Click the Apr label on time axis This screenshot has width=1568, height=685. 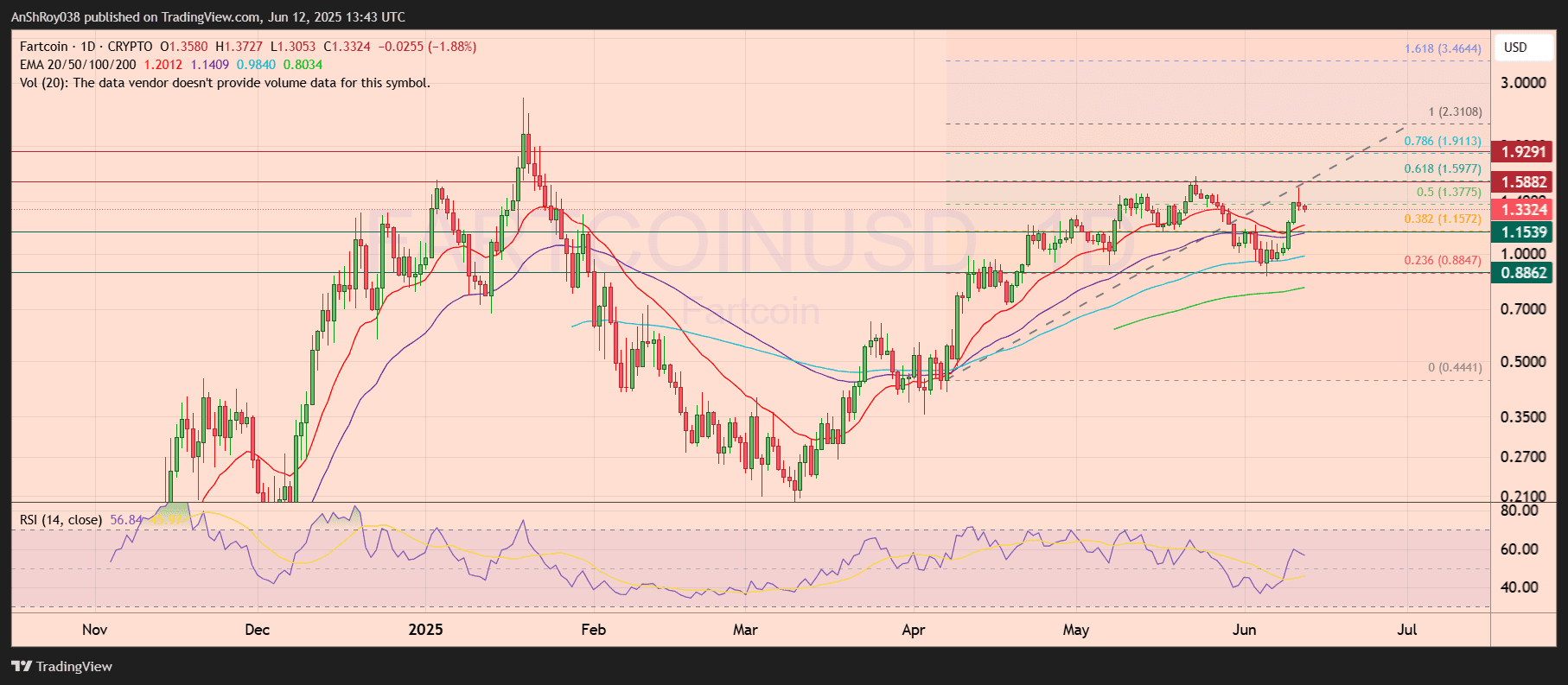[x=914, y=630]
